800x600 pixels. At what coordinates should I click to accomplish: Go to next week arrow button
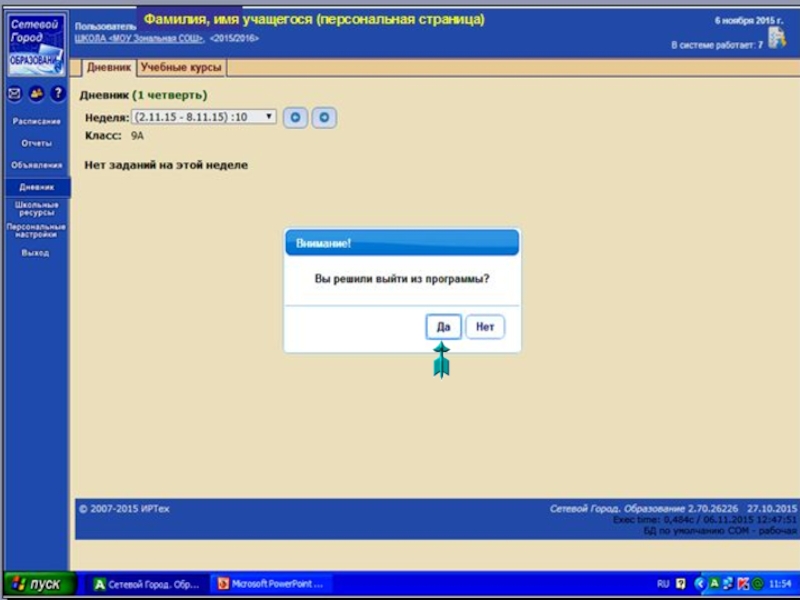[x=323, y=118]
